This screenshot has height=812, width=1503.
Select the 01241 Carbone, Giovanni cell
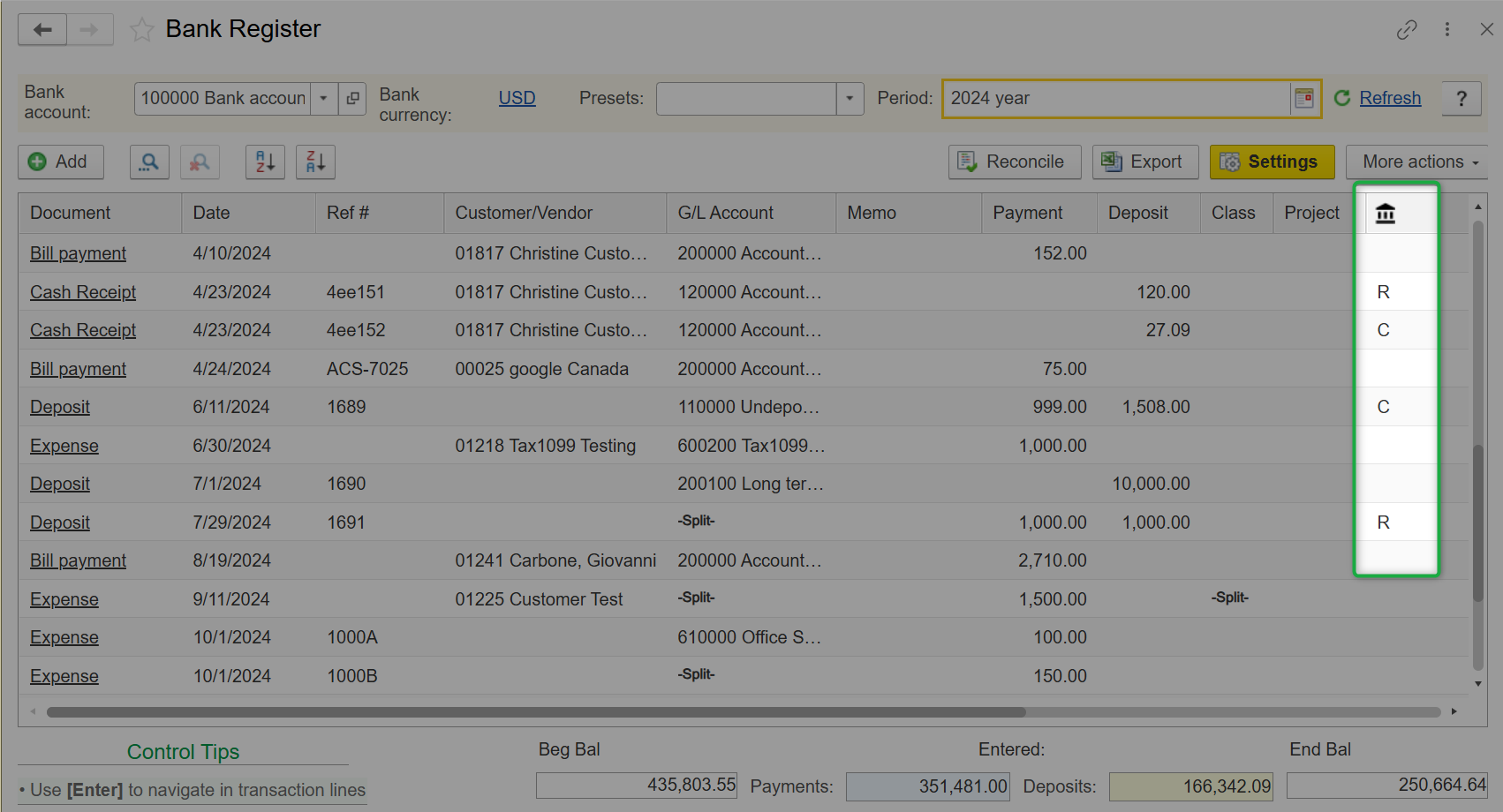click(555, 560)
